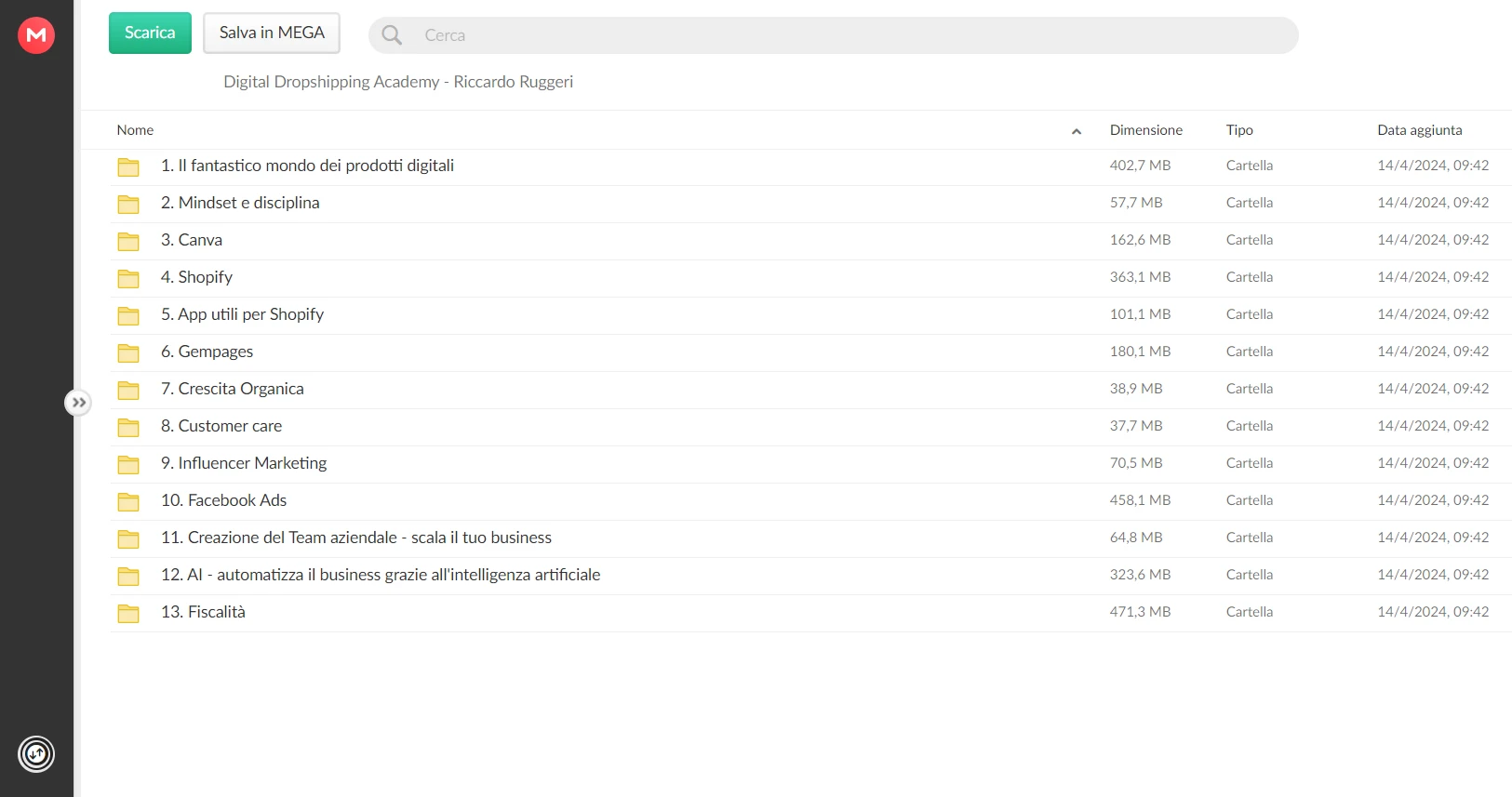Image resolution: width=1512 pixels, height=797 pixels.
Task: Click folder icon of 9. Influencer Marketing
Action: pos(128,464)
